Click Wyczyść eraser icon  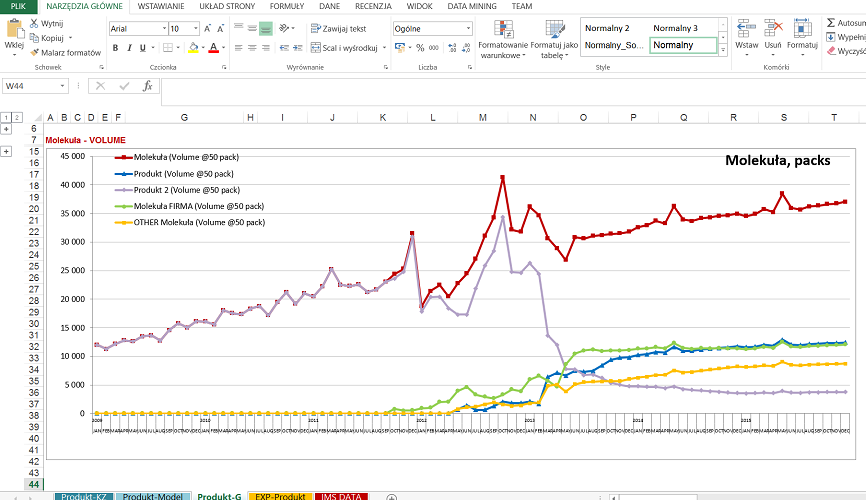[x=831, y=51]
